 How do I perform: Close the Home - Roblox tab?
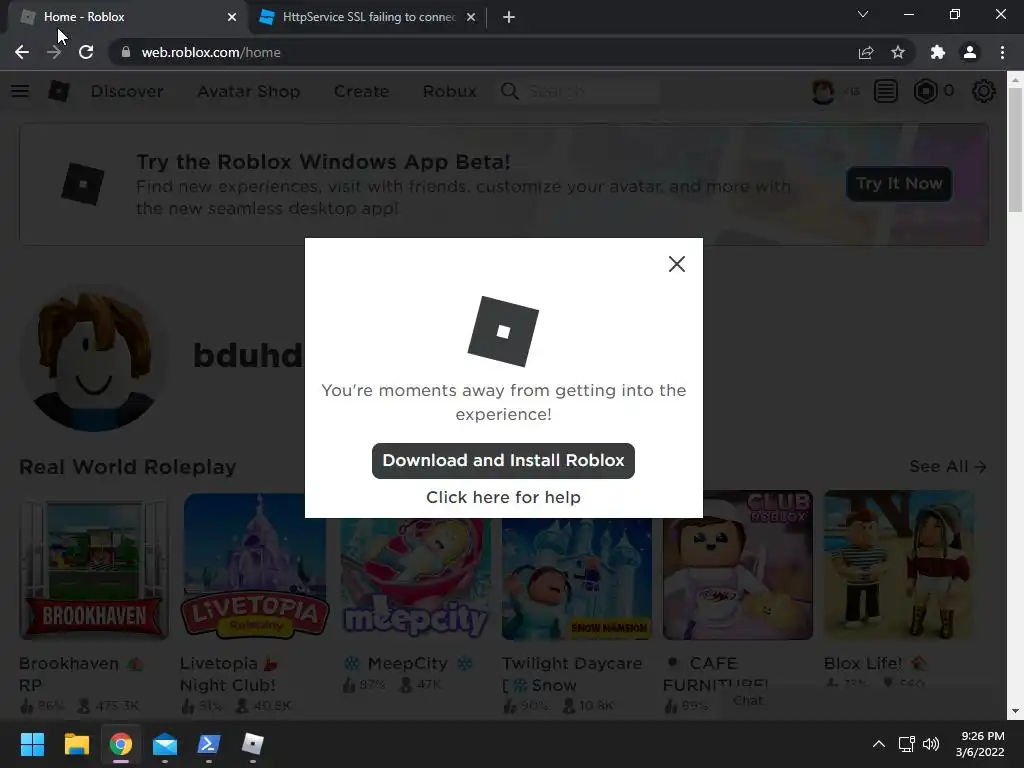point(232,17)
